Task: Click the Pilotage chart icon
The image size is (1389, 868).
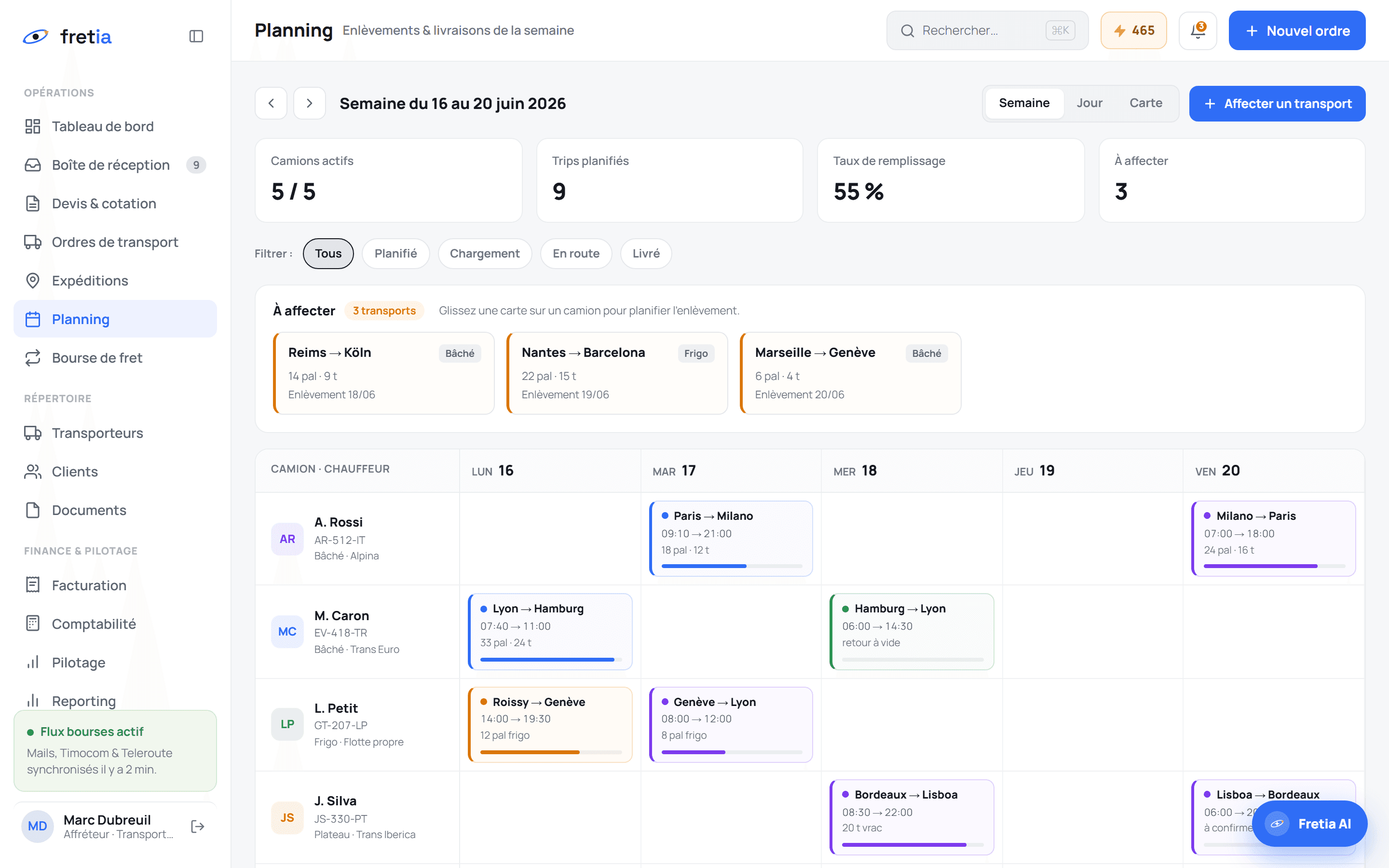Action: pos(33,663)
